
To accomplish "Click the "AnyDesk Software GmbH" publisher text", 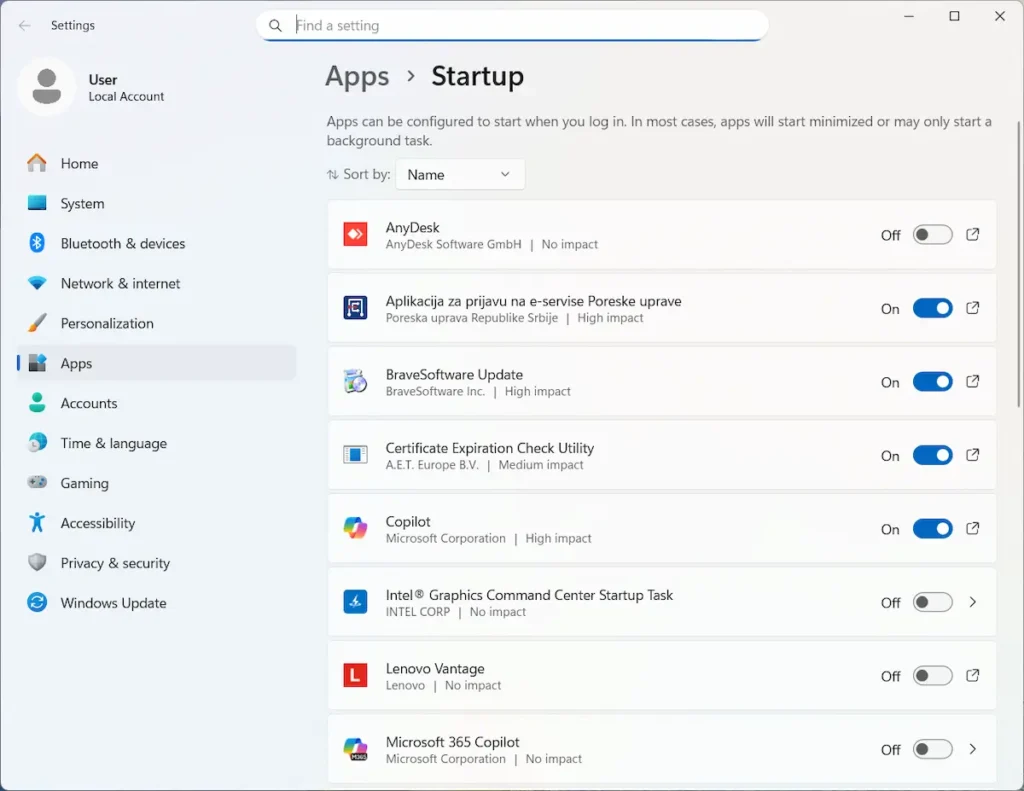I will pyautogui.click(x=453, y=244).
